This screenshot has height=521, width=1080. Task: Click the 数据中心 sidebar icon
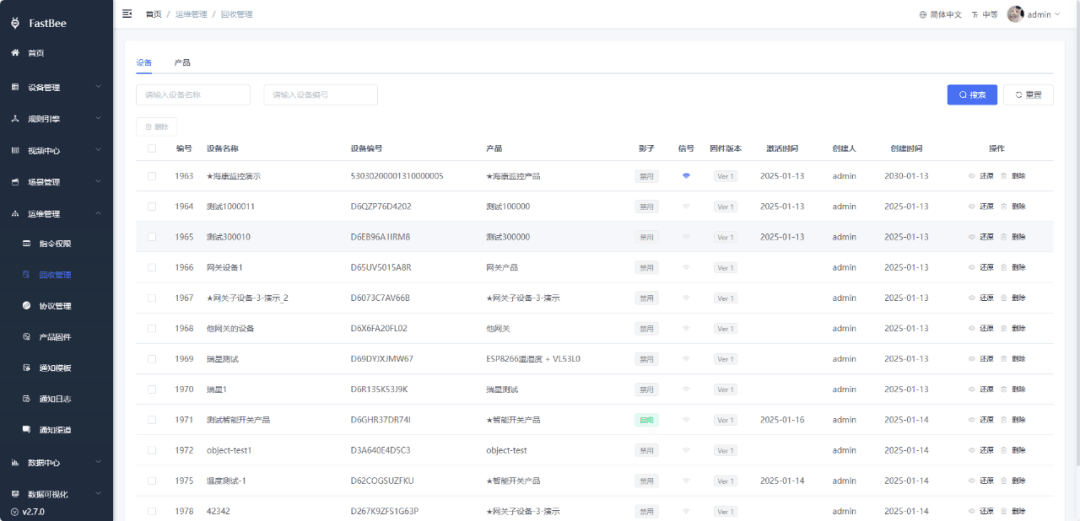point(15,462)
